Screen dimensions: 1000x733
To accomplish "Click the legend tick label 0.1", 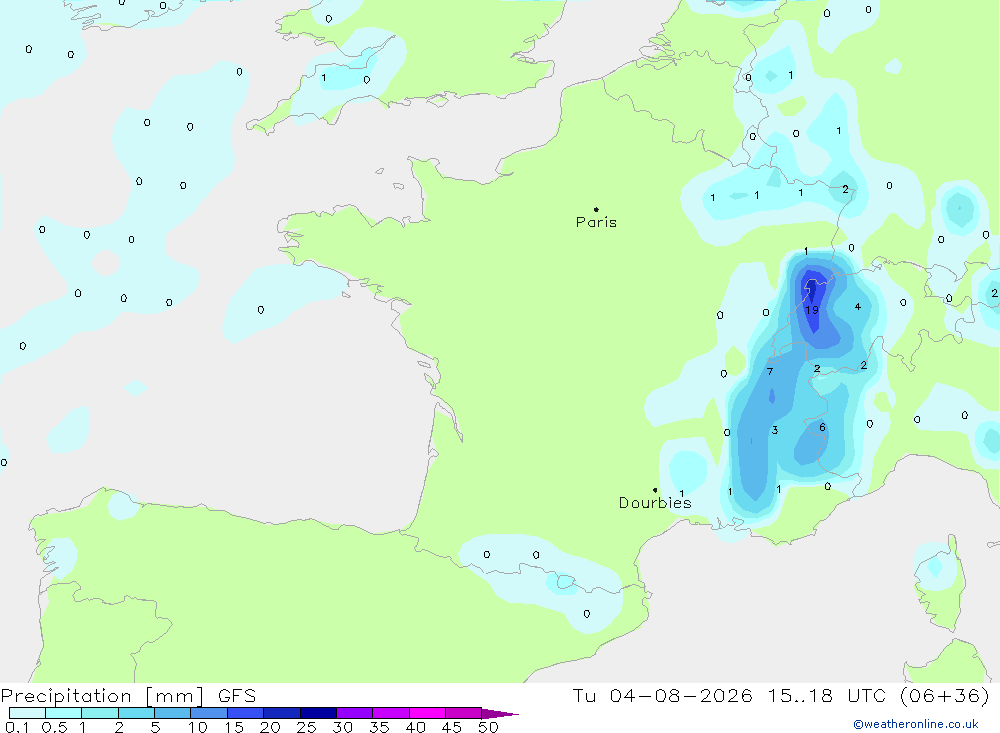I will (x=17, y=727).
